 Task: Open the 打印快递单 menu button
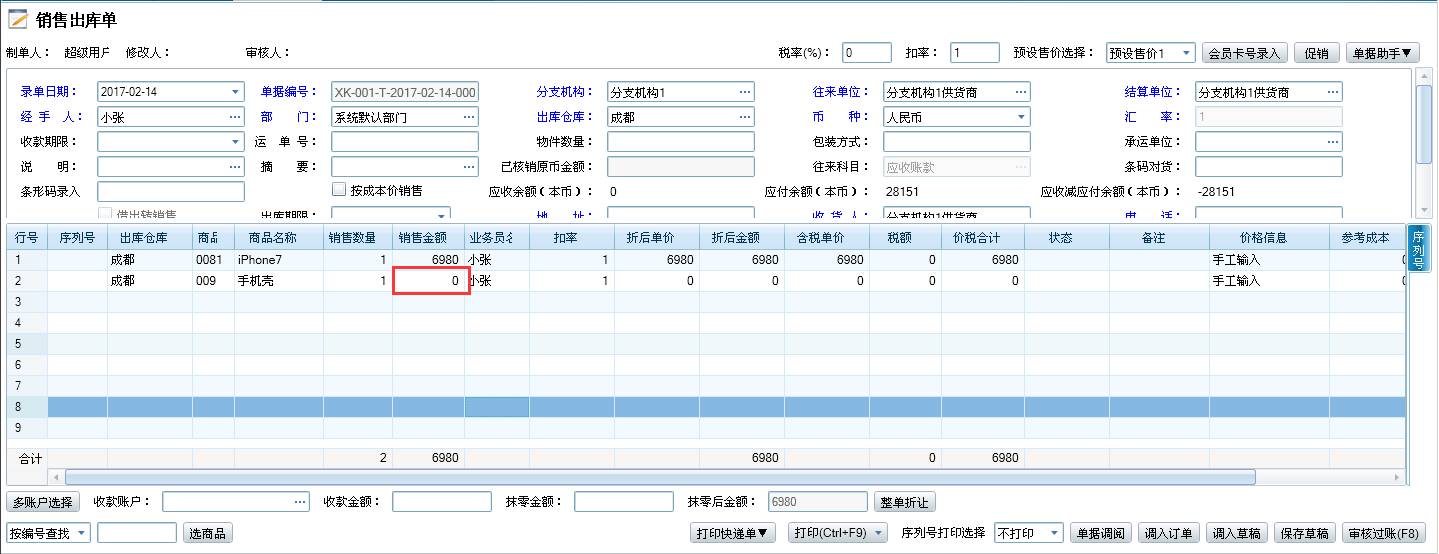(x=734, y=533)
